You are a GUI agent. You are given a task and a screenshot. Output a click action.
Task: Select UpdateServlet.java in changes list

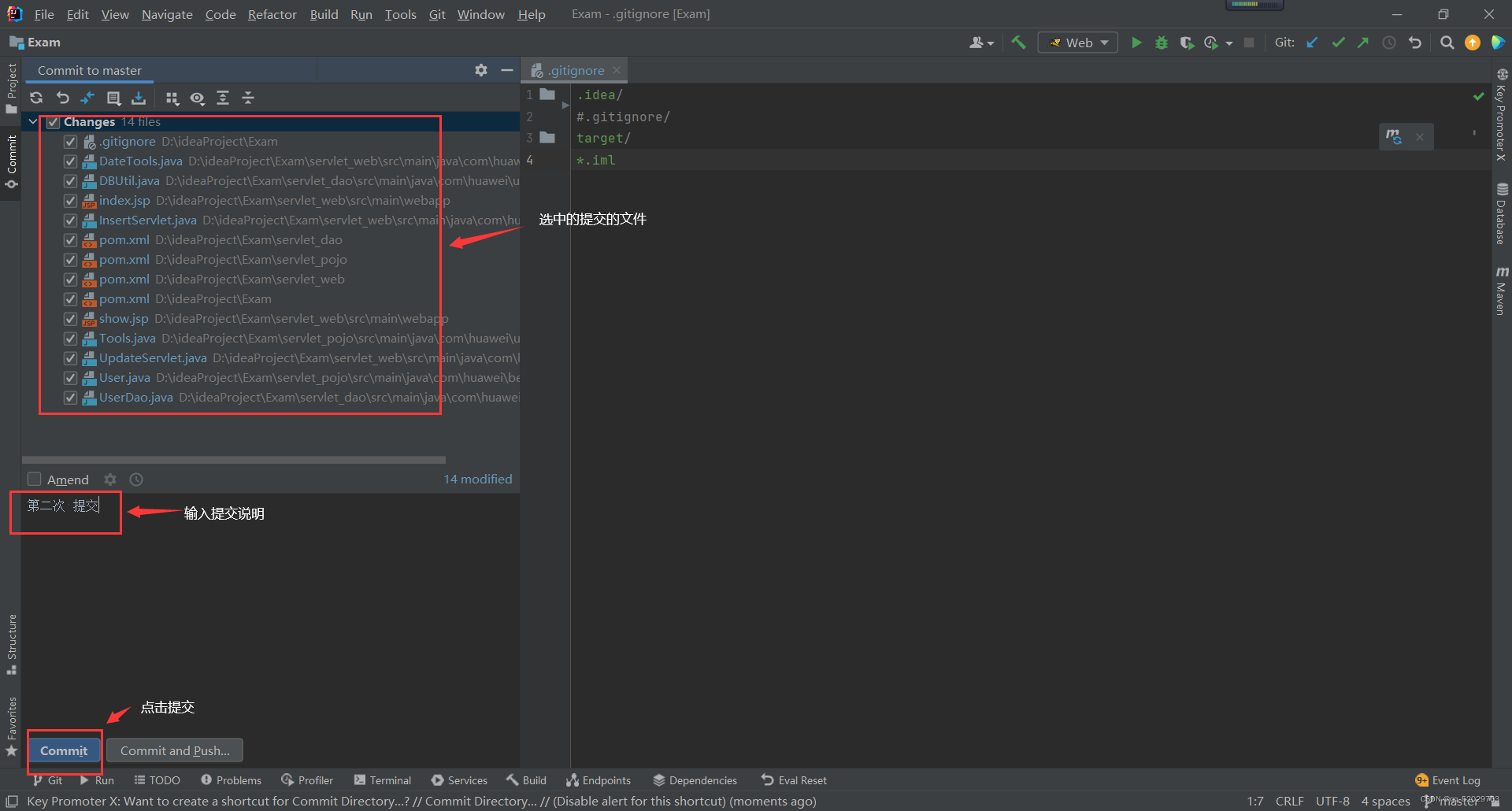click(153, 358)
